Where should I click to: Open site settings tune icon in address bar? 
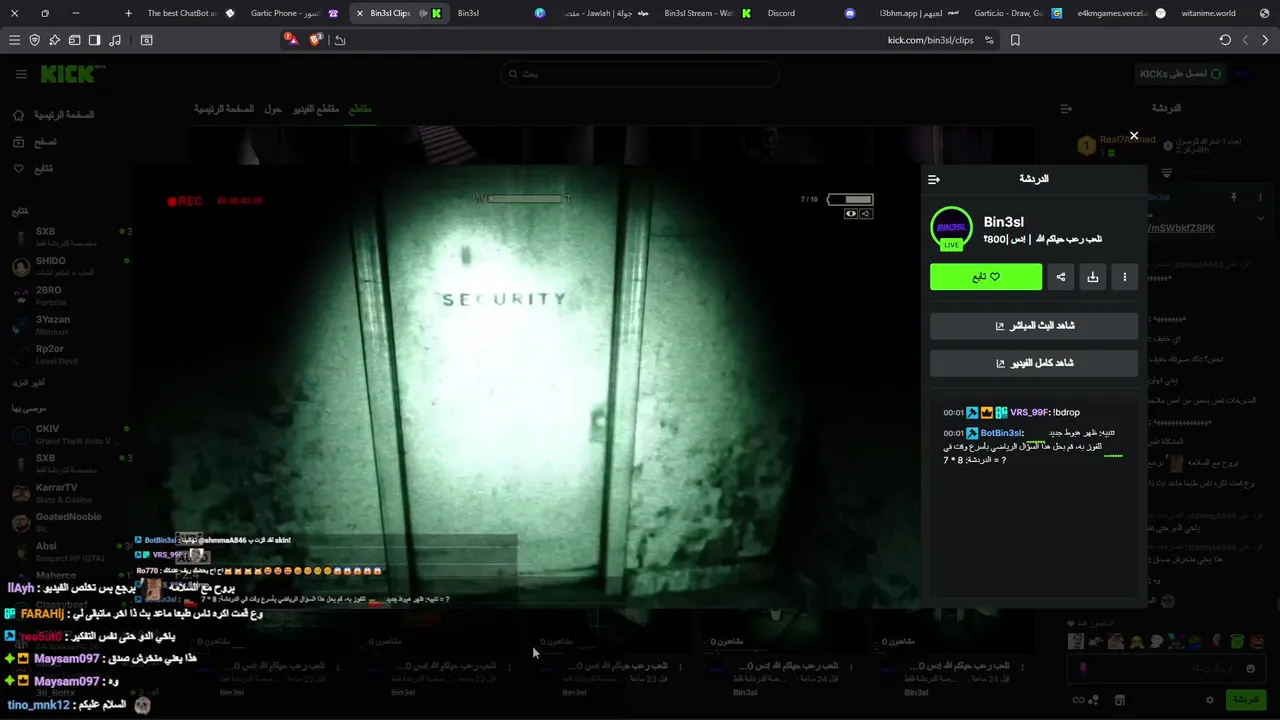point(989,40)
